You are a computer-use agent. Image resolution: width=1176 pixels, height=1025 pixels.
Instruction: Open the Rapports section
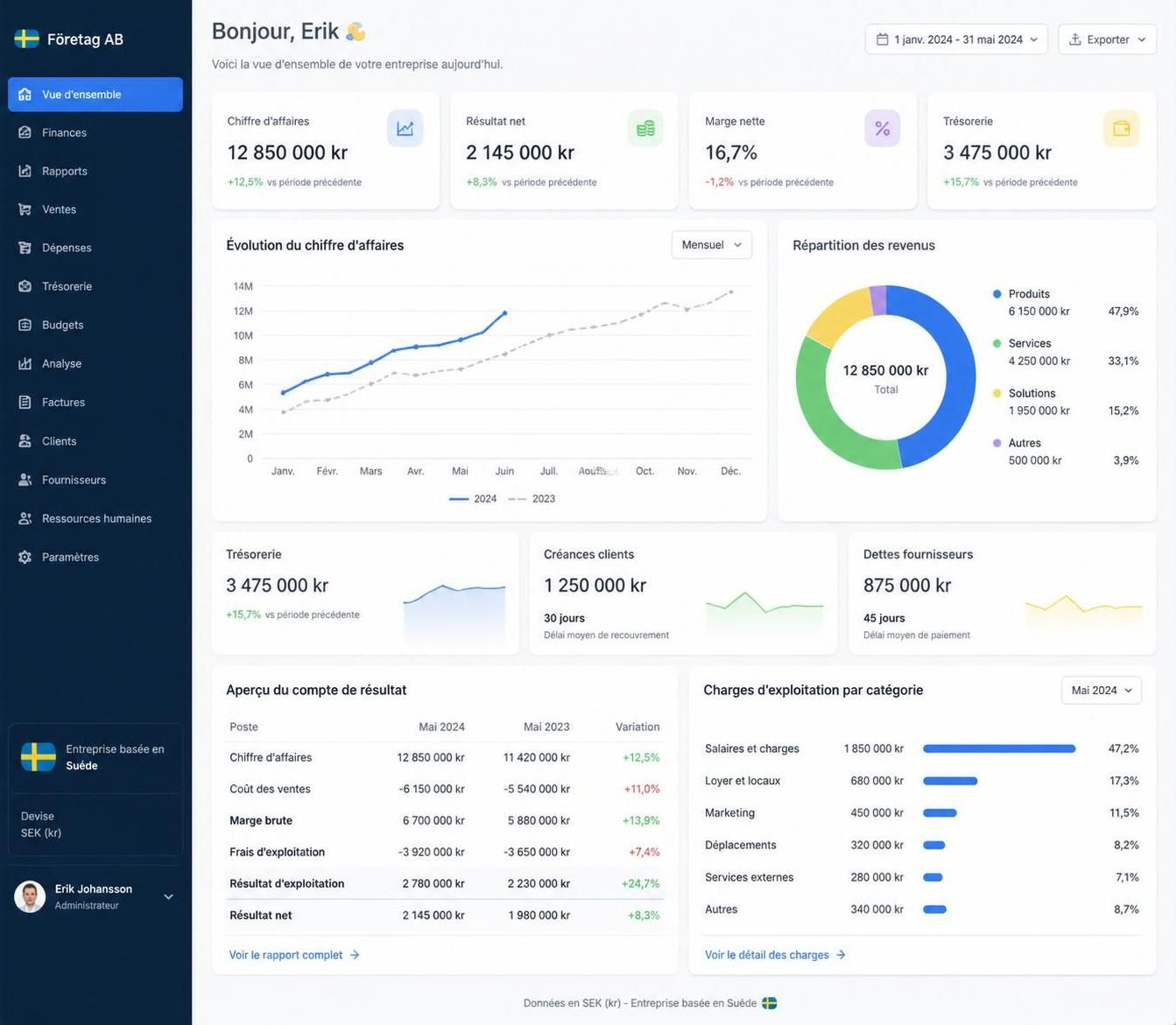[x=95, y=172]
